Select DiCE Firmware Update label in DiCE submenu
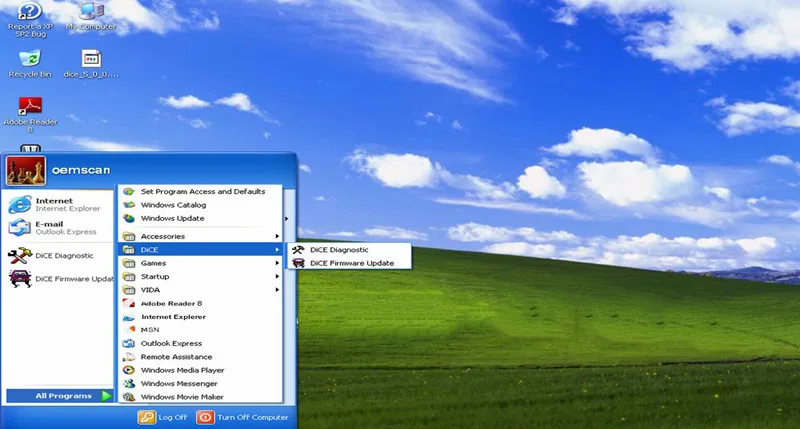This screenshot has height=429, width=800. coord(352,263)
